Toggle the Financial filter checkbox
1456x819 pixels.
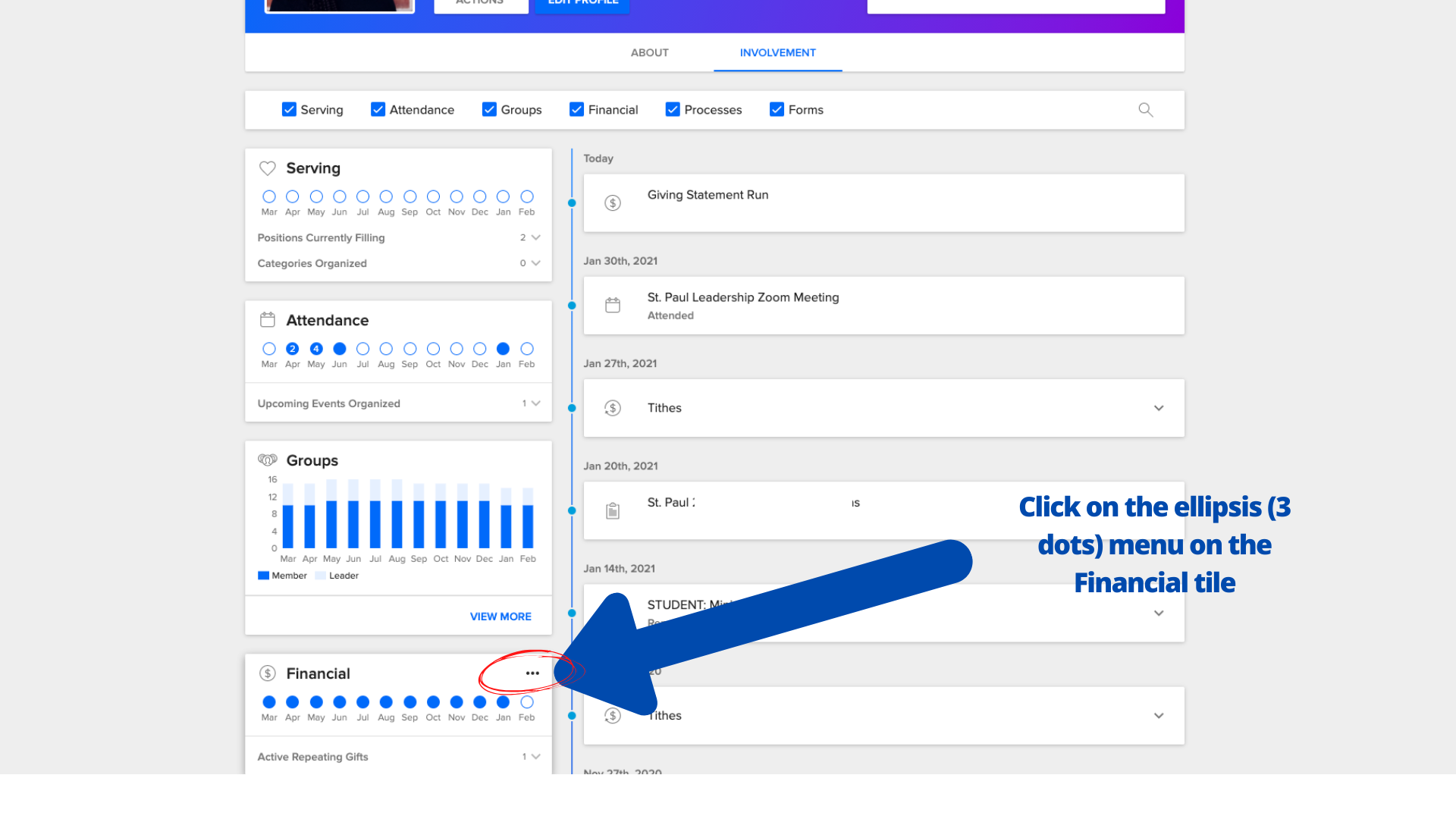576,110
